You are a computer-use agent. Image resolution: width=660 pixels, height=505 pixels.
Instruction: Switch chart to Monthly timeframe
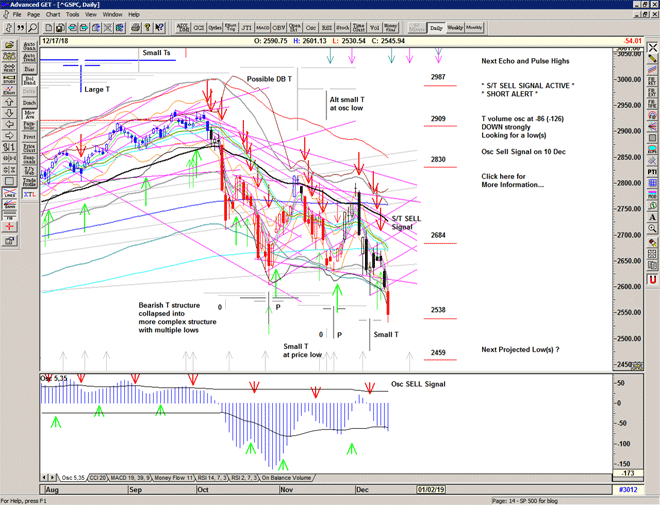(x=474, y=28)
